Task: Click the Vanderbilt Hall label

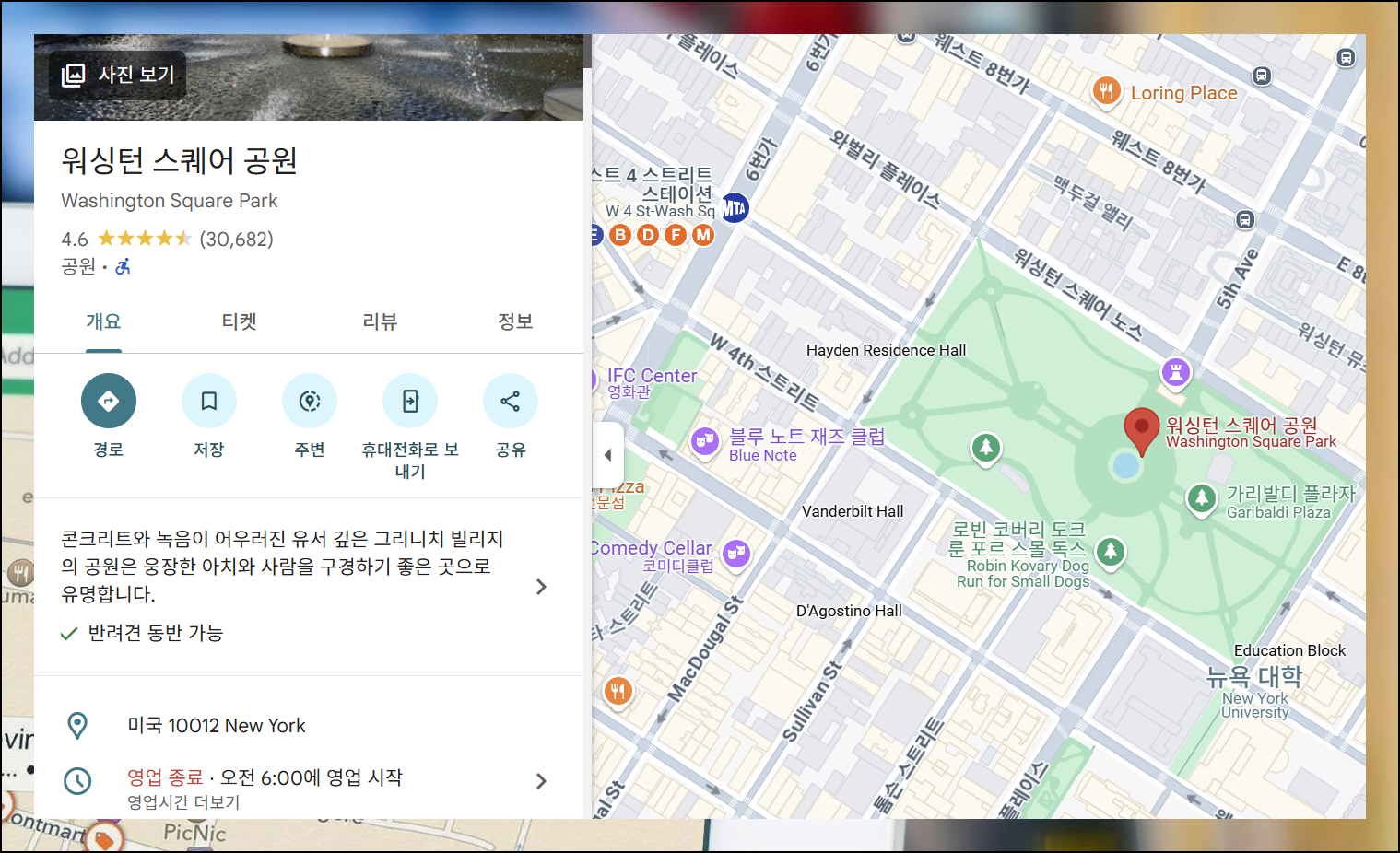Action: 853,511
